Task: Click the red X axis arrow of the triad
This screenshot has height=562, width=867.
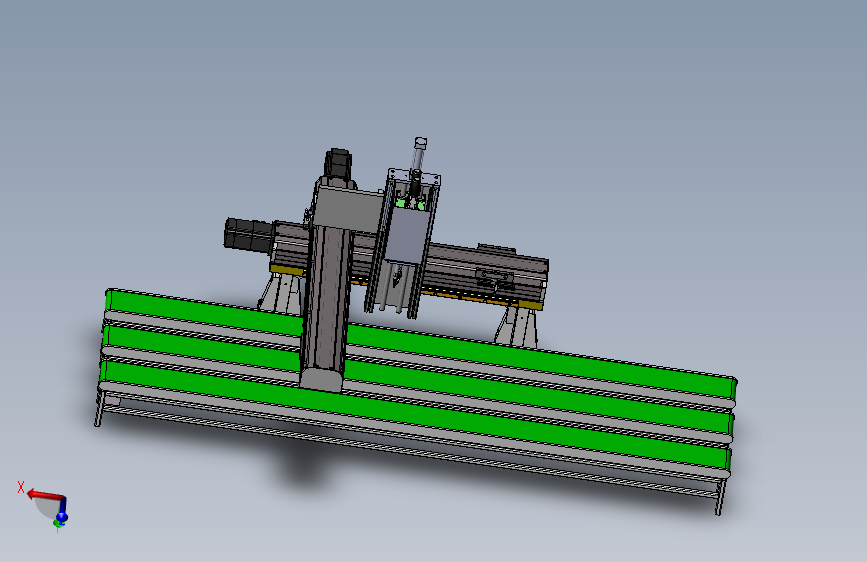Action: point(44,495)
